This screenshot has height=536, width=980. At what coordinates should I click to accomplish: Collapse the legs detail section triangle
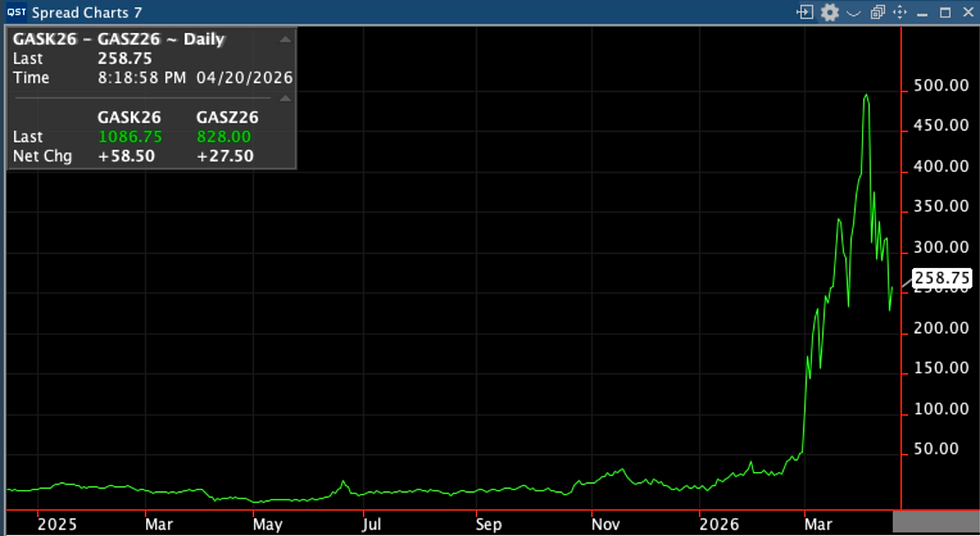[x=285, y=98]
